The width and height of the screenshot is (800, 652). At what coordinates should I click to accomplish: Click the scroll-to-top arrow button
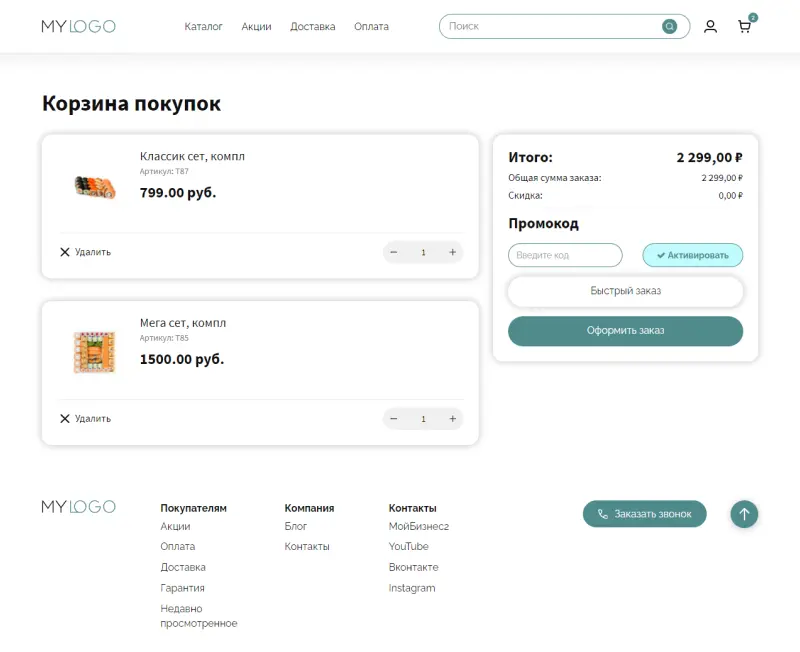click(x=744, y=514)
